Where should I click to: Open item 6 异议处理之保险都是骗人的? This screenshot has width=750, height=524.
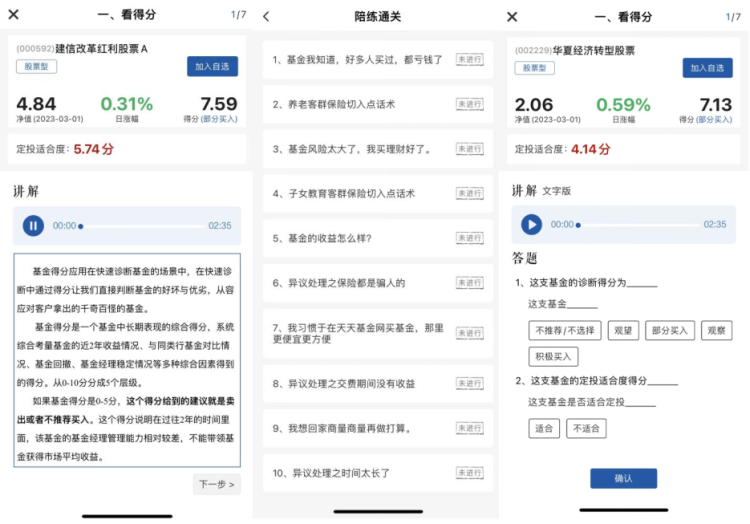(377, 283)
